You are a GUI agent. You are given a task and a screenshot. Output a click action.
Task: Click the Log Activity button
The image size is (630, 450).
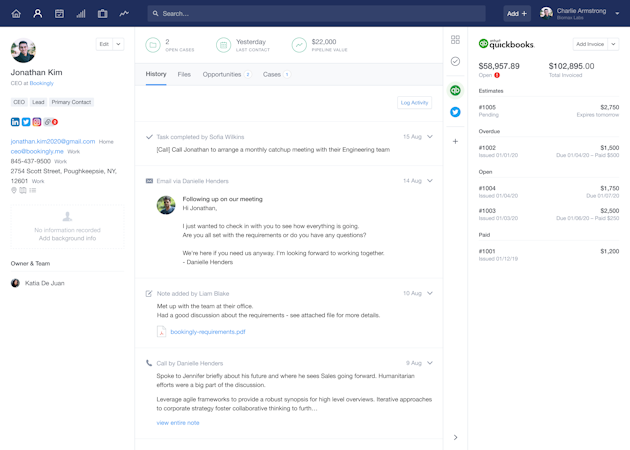pos(414,103)
